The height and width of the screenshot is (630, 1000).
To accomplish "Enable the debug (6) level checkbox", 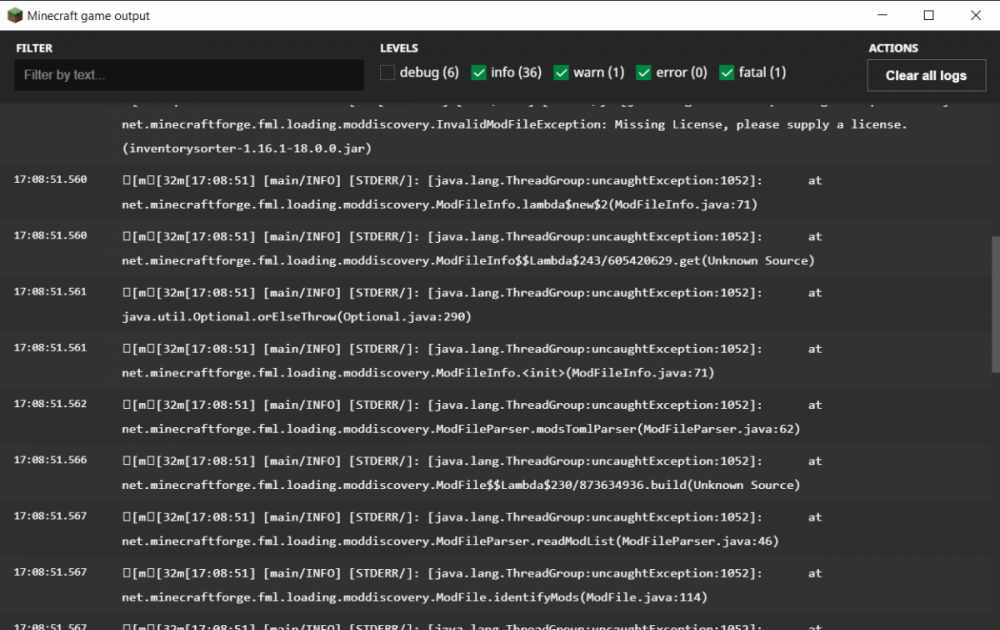I will coord(388,72).
